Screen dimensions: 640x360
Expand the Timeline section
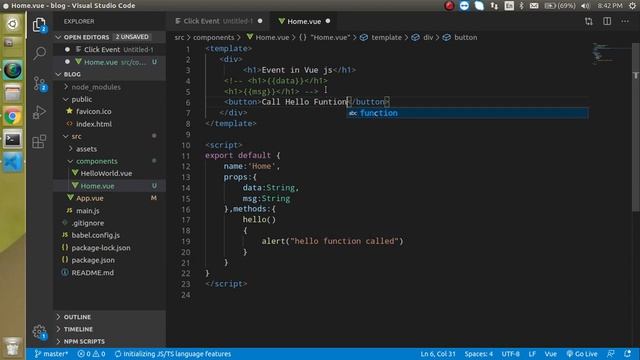(x=109, y=329)
